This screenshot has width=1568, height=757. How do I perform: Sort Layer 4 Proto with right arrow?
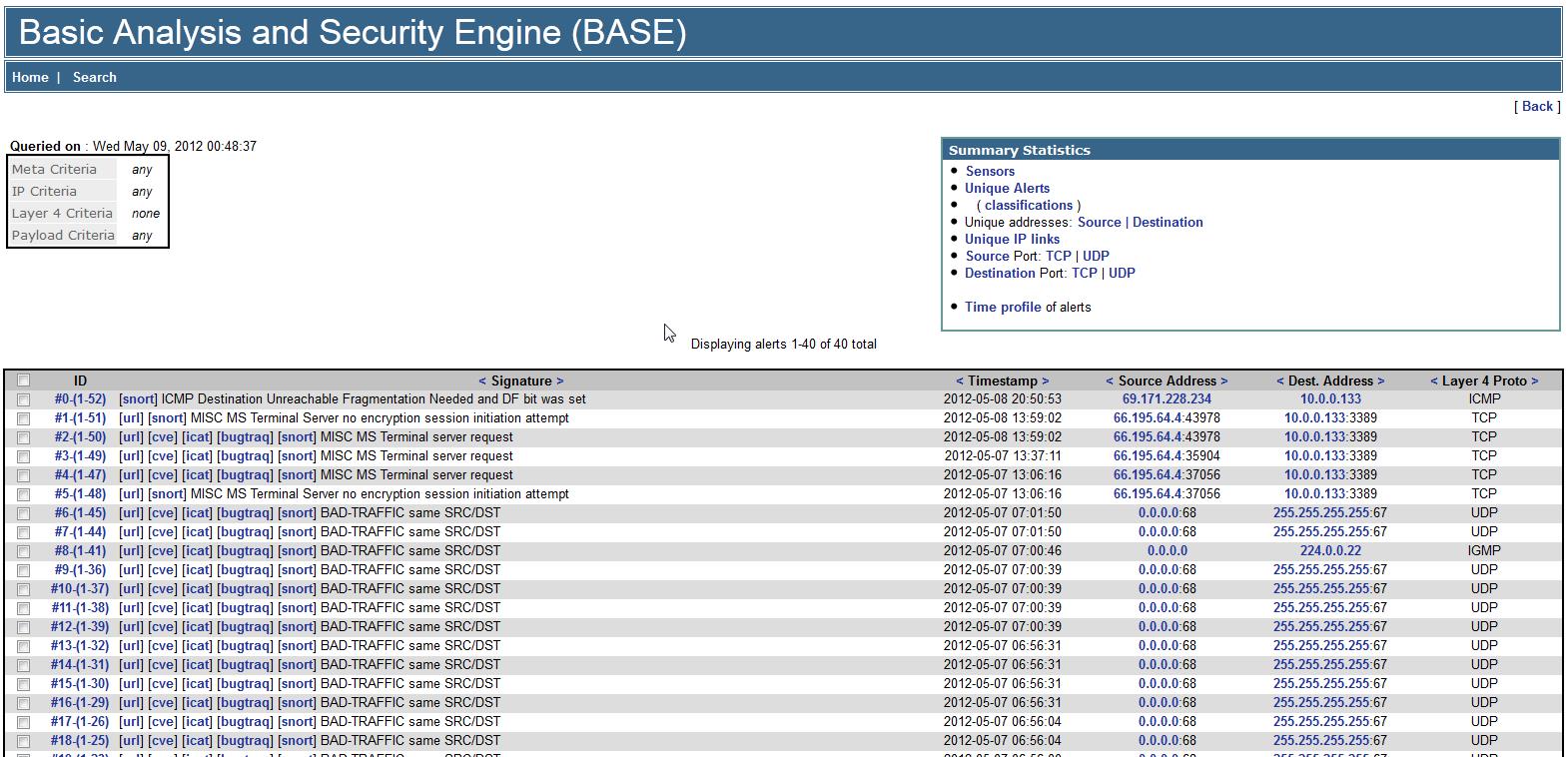click(x=1535, y=380)
